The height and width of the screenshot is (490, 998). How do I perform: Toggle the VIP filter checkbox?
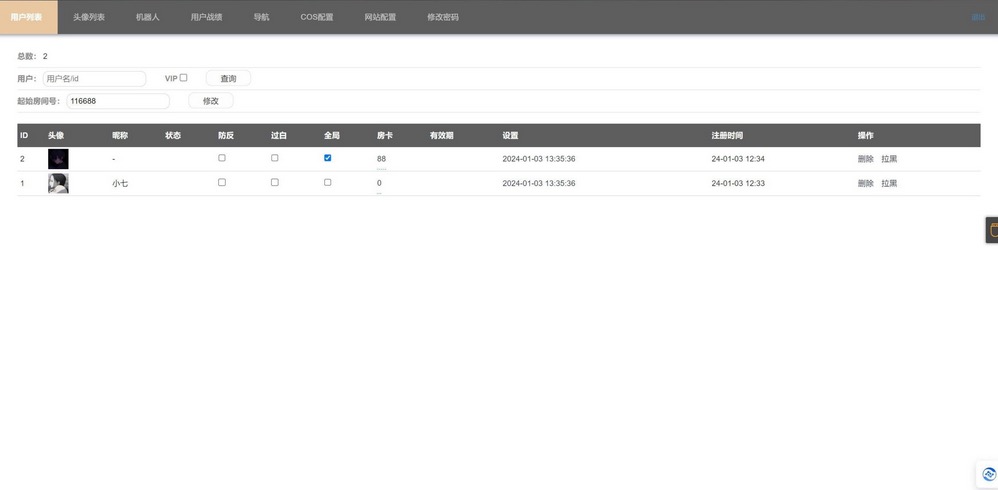coord(184,78)
